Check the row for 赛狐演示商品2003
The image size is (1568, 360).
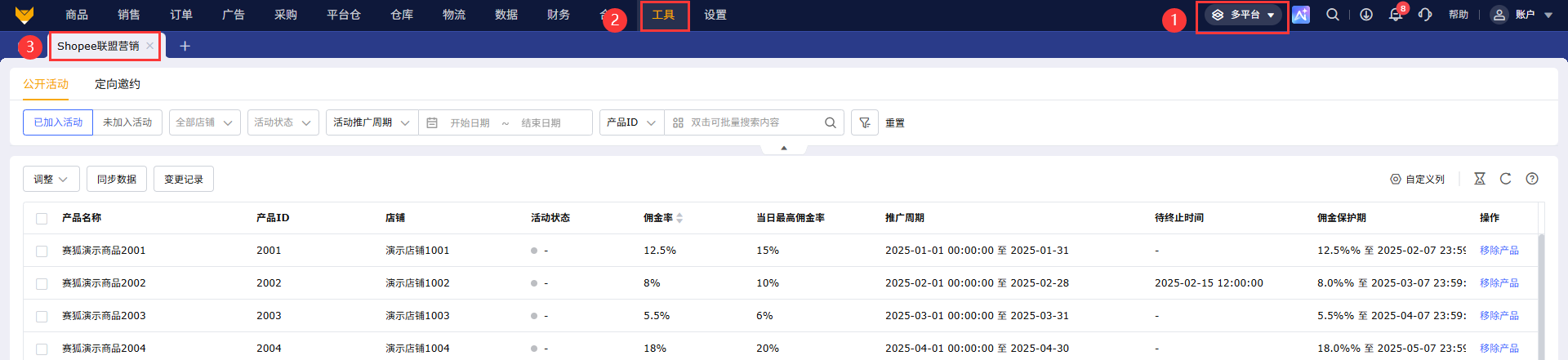42,316
